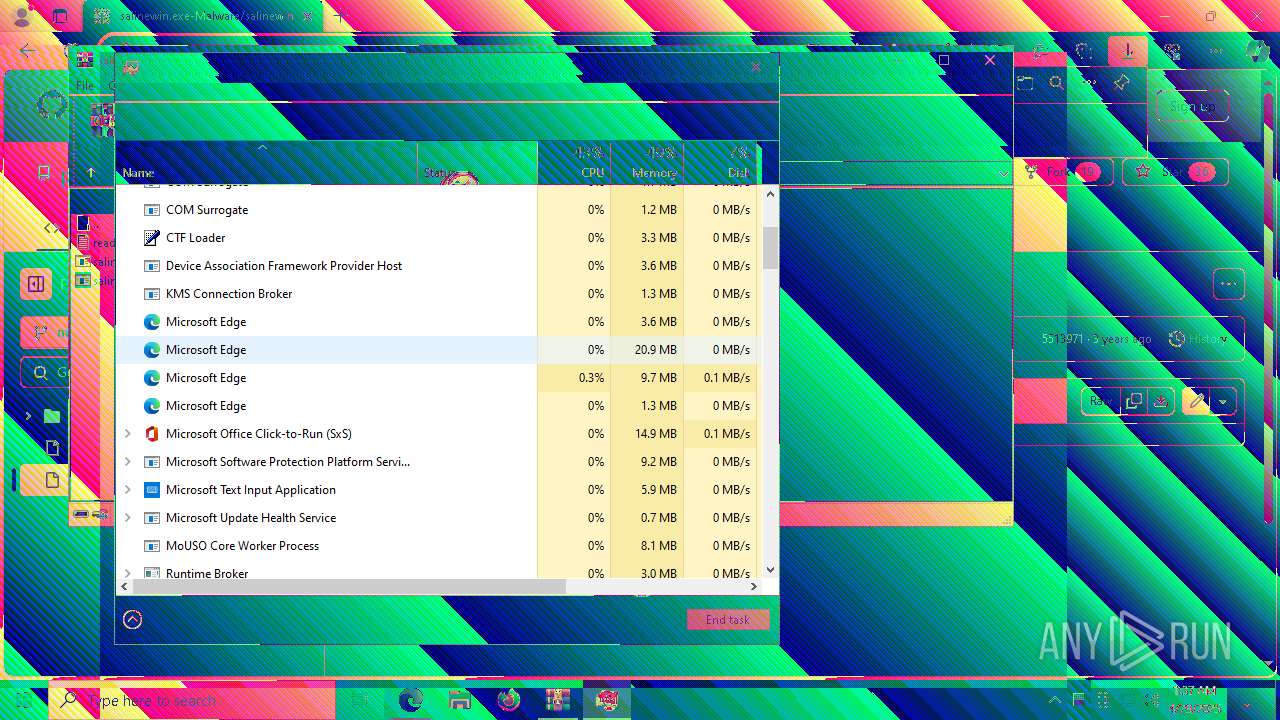Show hidden system tray icons

1054,700
